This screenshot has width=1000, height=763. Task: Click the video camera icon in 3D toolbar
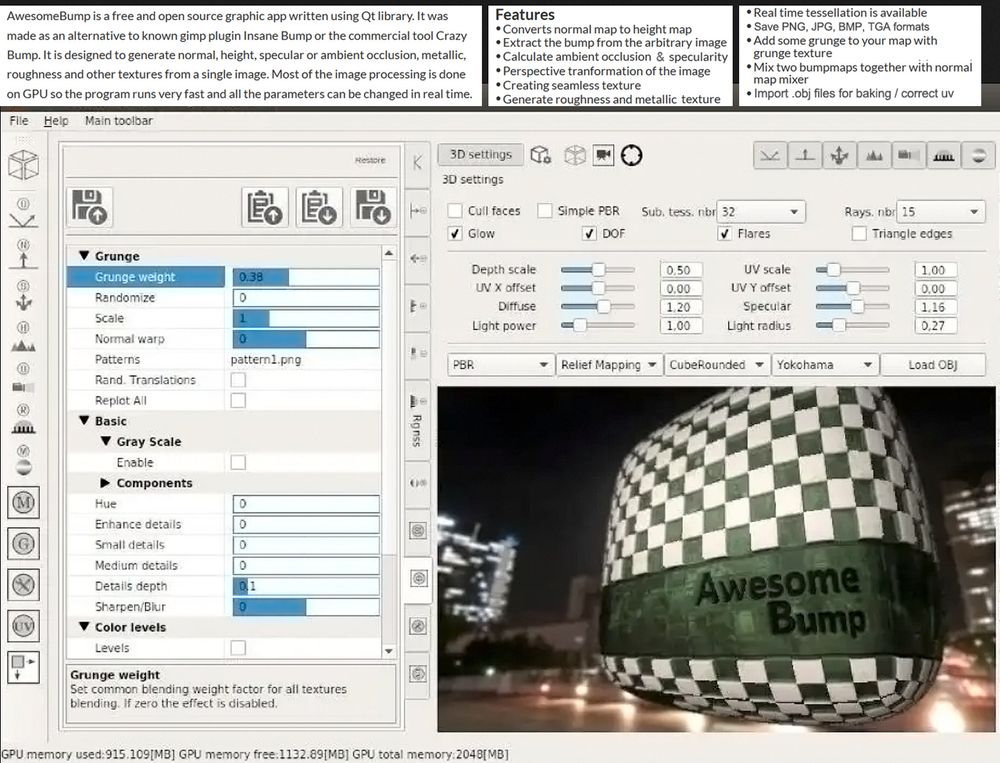point(603,155)
